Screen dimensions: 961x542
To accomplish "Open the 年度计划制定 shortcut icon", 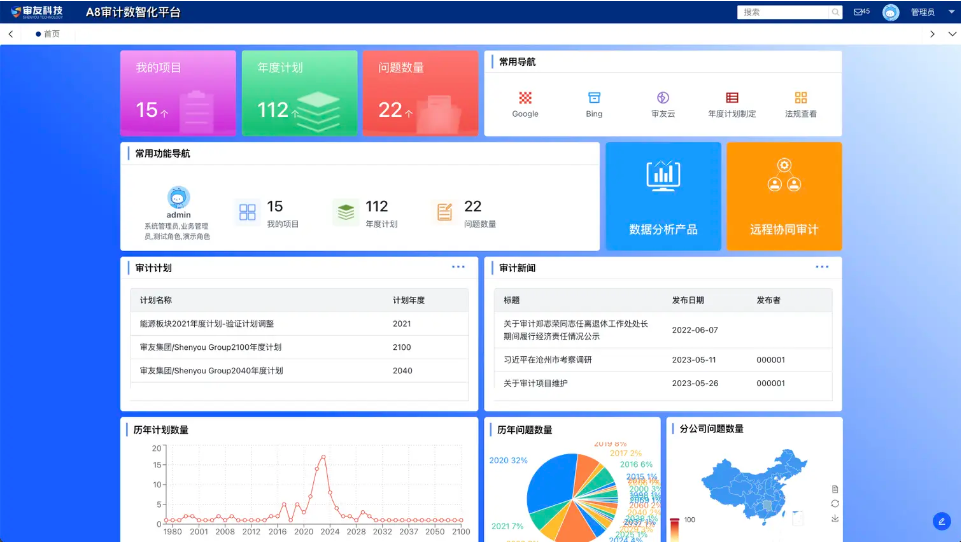I will pos(732,98).
